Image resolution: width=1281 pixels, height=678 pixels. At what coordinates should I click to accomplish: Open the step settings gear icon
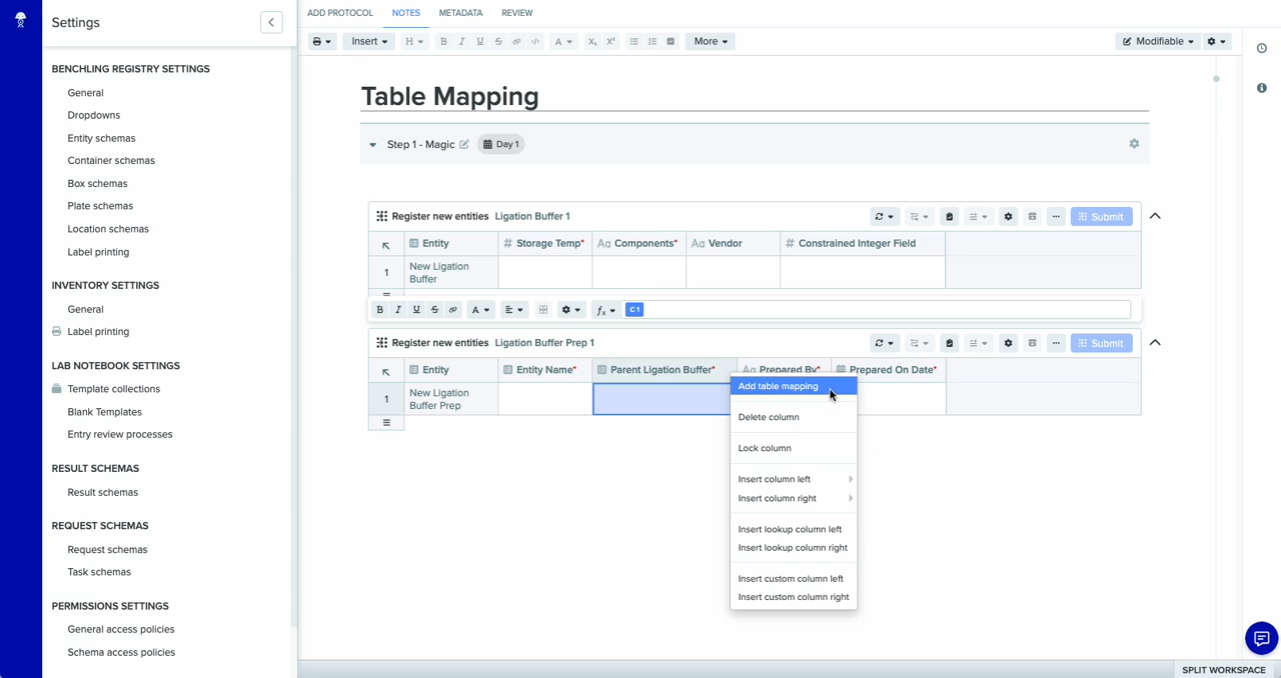click(1134, 144)
